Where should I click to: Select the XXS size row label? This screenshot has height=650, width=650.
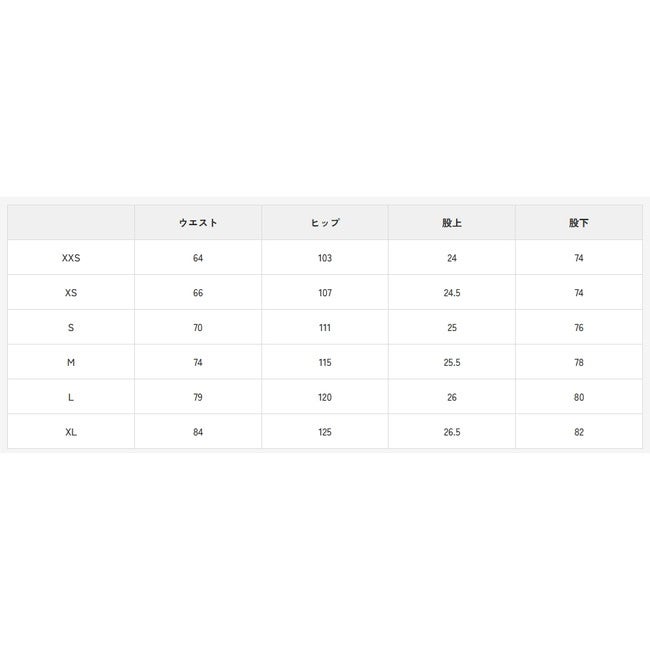71,258
